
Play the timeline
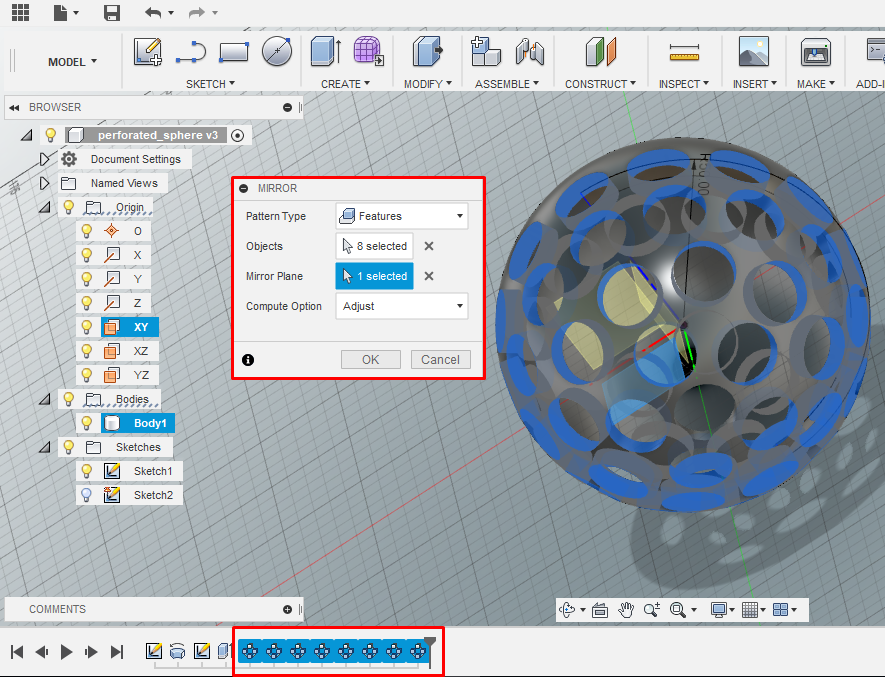point(66,652)
